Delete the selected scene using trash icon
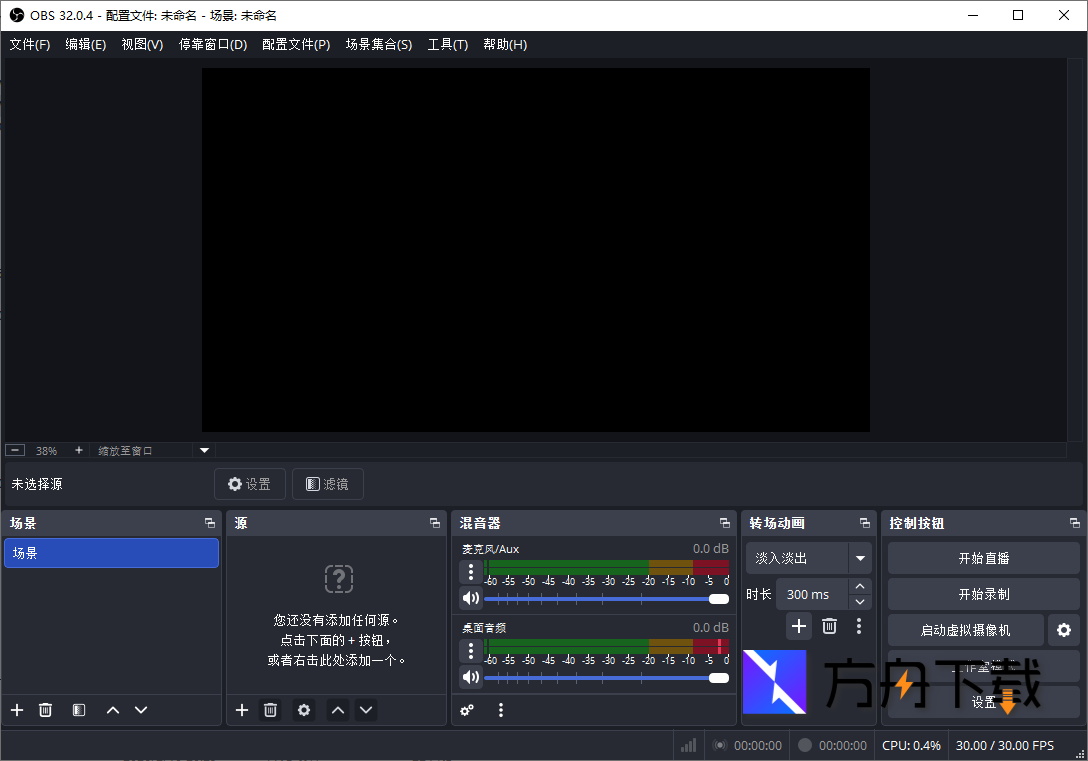The image size is (1088, 761). click(x=45, y=710)
